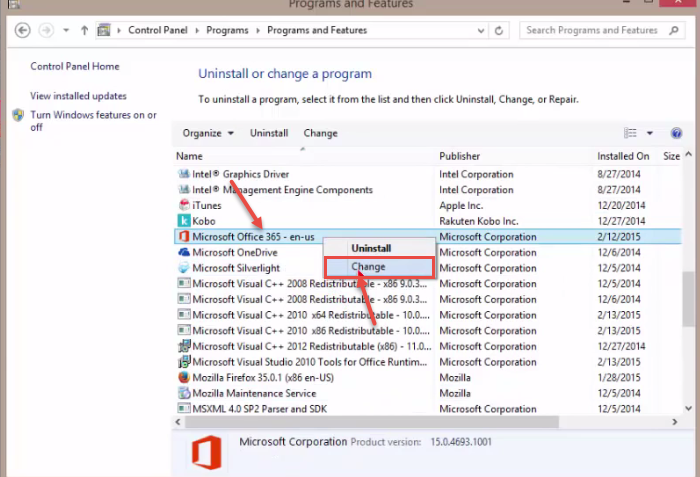Click Visual Studio 2010 Tools icon
The image size is (700, 477).
click(x=184, y=361)
